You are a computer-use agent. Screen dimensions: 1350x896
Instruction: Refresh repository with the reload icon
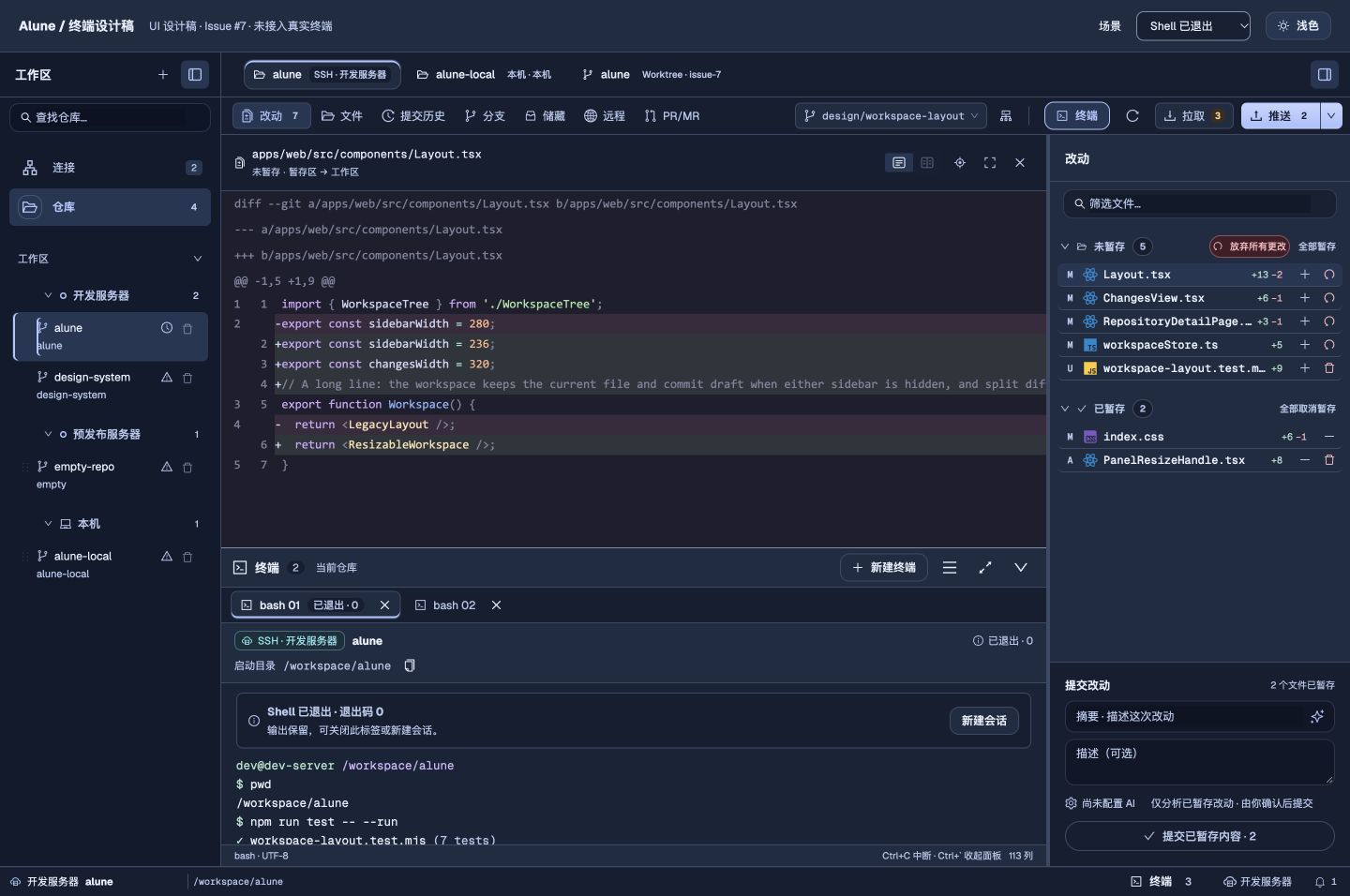point(1132,115)
